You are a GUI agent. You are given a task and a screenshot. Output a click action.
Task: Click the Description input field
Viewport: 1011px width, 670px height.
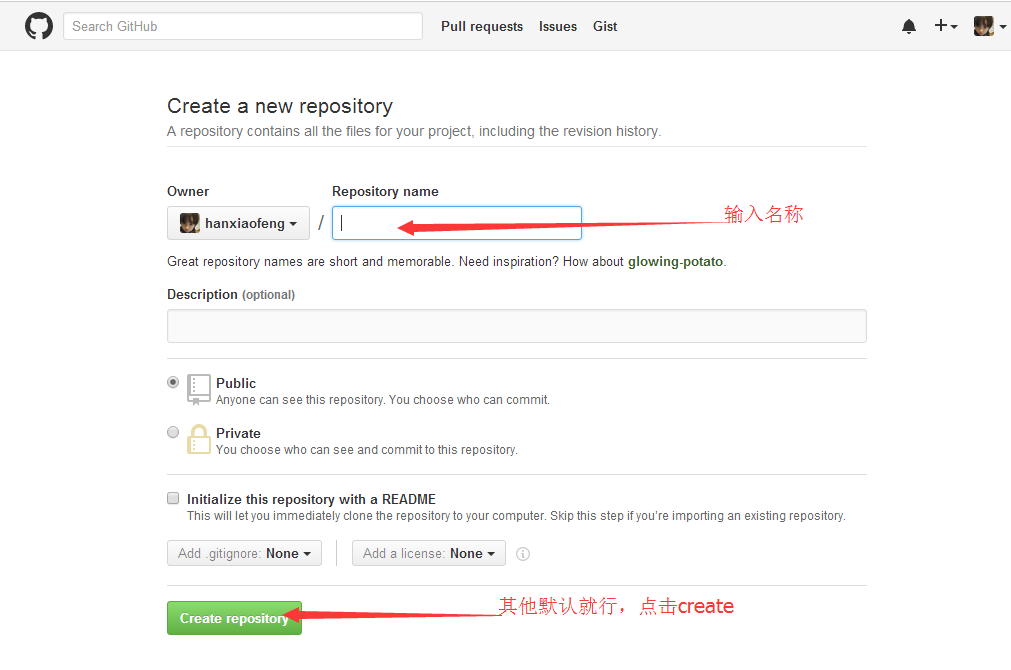516,326
